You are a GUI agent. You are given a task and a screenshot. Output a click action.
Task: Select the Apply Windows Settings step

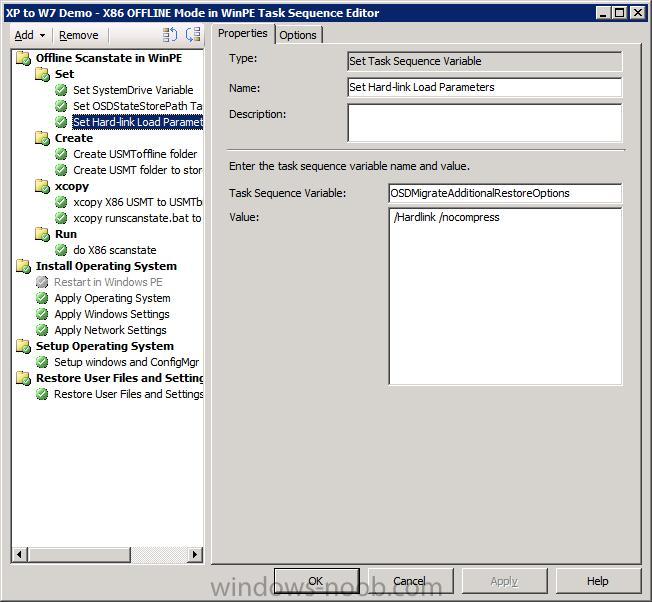(112, 314)
